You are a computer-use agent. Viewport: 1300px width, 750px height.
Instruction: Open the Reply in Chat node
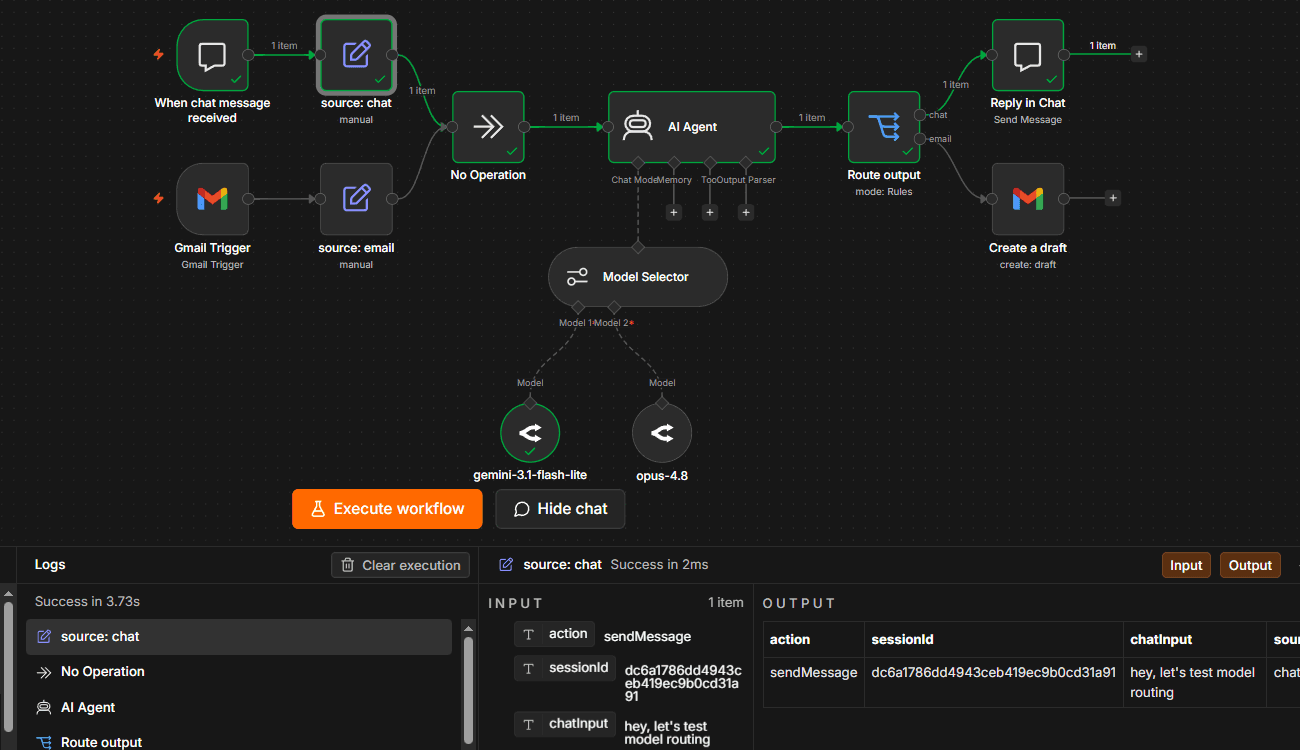pos(1028,55)
